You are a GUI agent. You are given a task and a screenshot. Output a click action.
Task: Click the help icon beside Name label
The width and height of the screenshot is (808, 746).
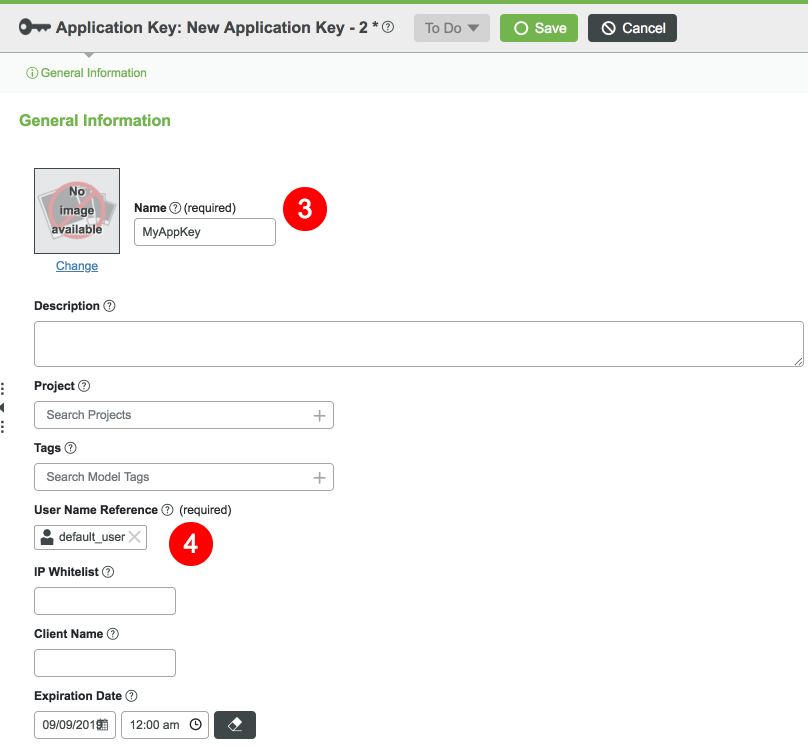coord(175,208)
